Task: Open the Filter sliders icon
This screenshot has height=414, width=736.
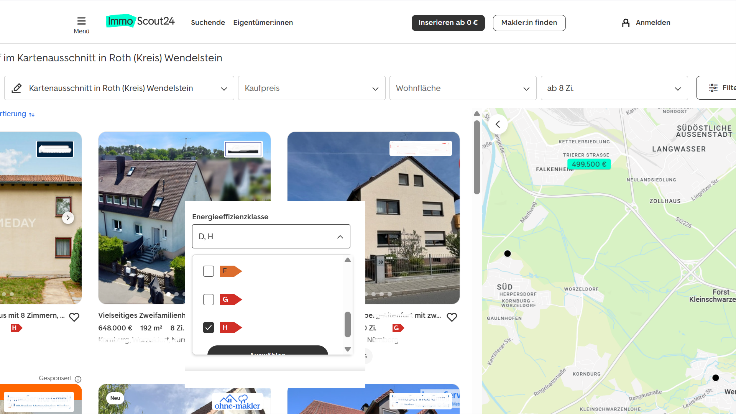Action: click(713, 88)
